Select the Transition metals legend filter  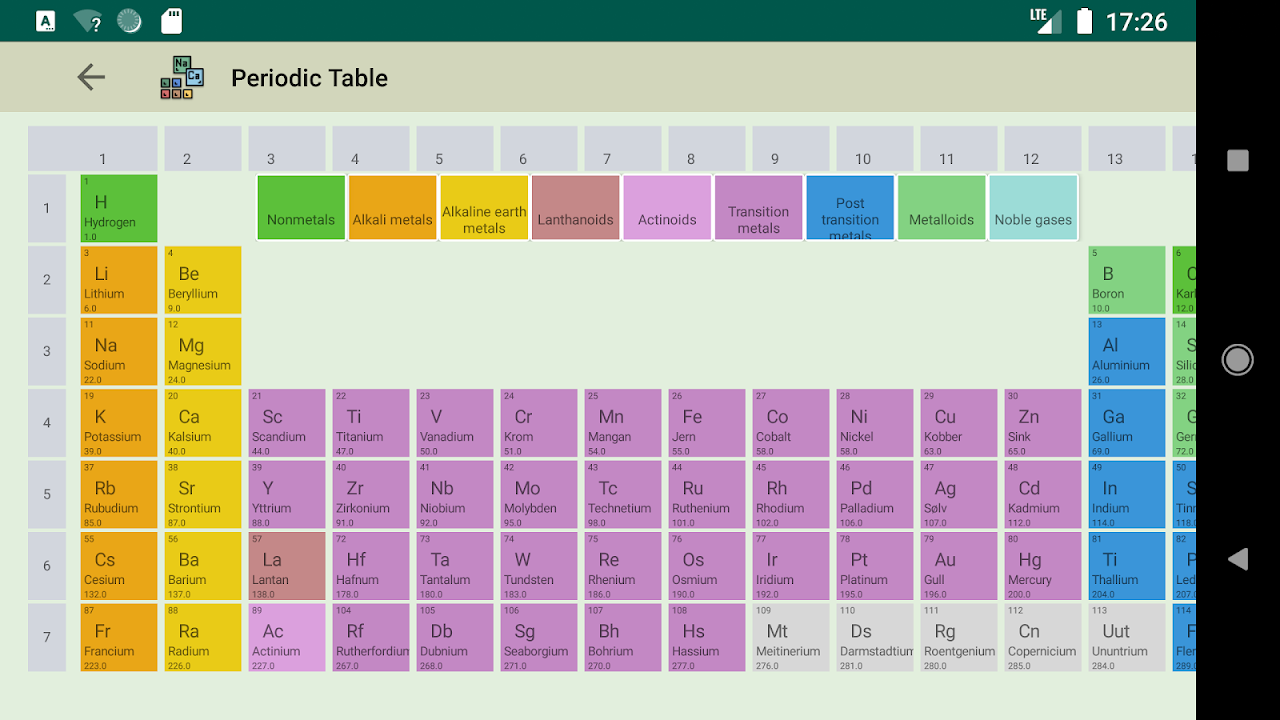tap(758, 208)
